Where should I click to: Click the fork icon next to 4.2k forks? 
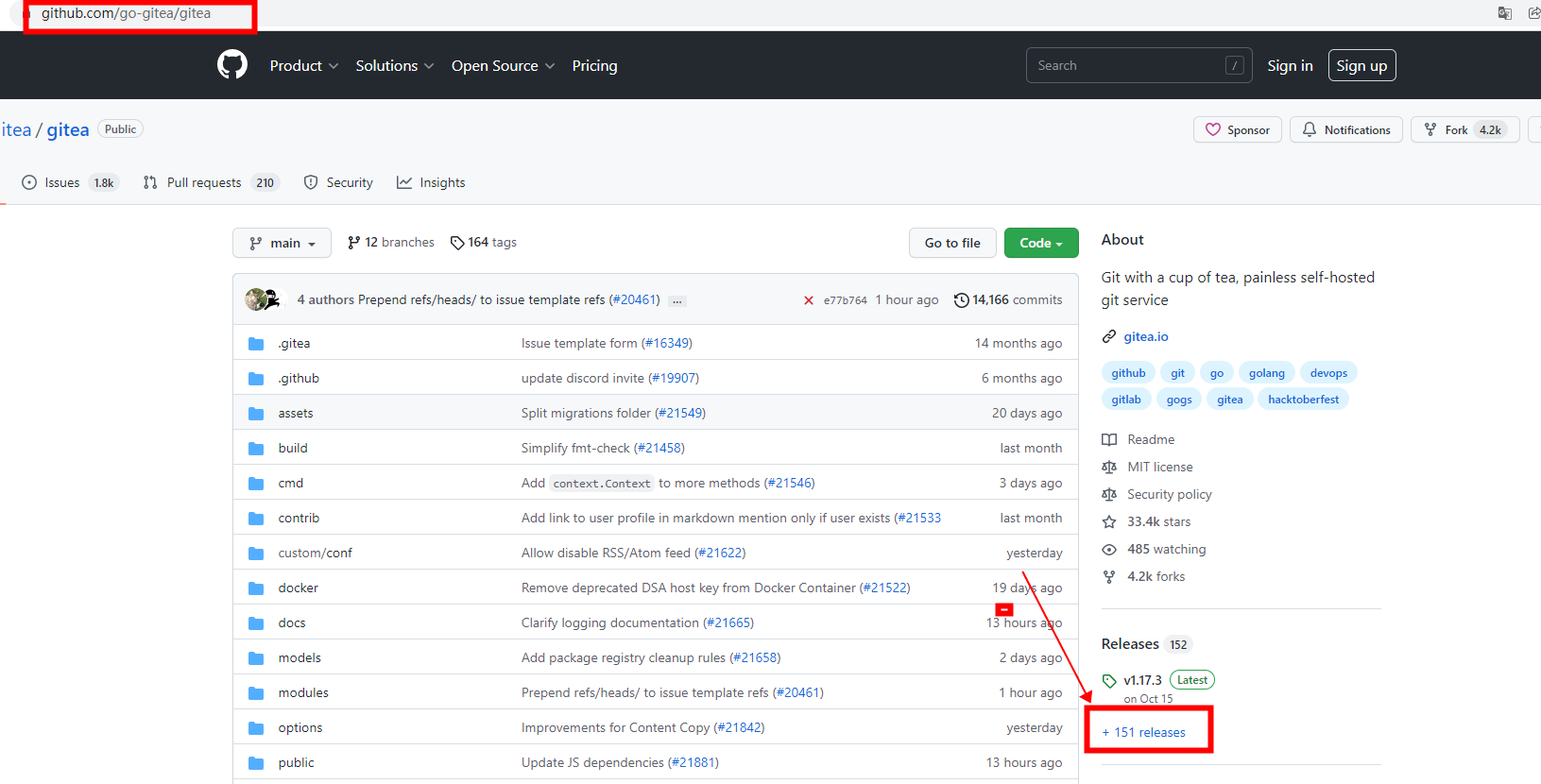point(1109,576)
